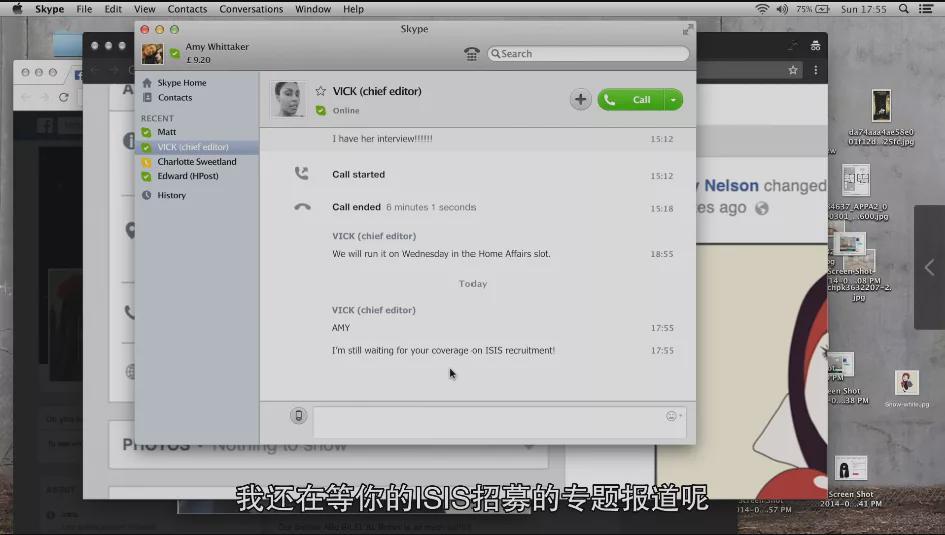The width and height of the screenshot is (945, 535).
Task: Open the emoticon picker in message box
Action: tap(673, 416)
